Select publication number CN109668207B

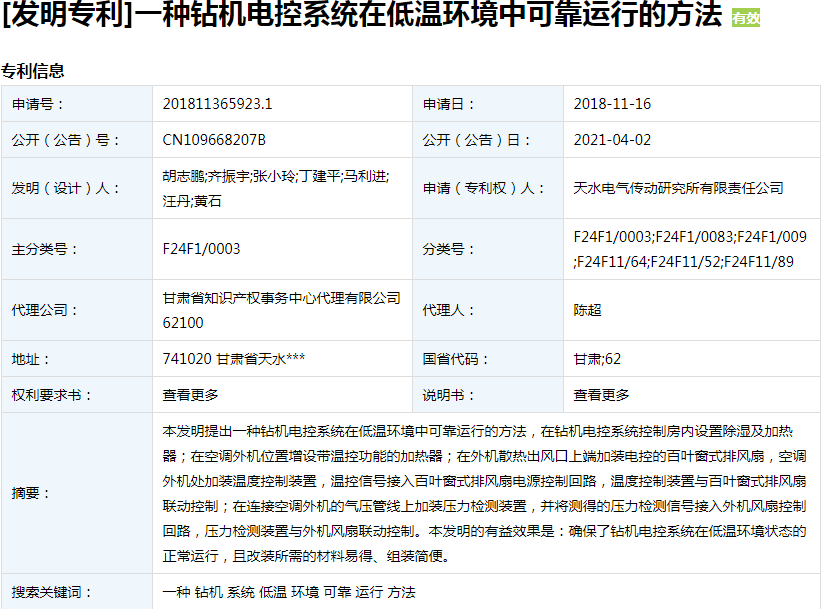pyautogui.click(x=214, y=140)
